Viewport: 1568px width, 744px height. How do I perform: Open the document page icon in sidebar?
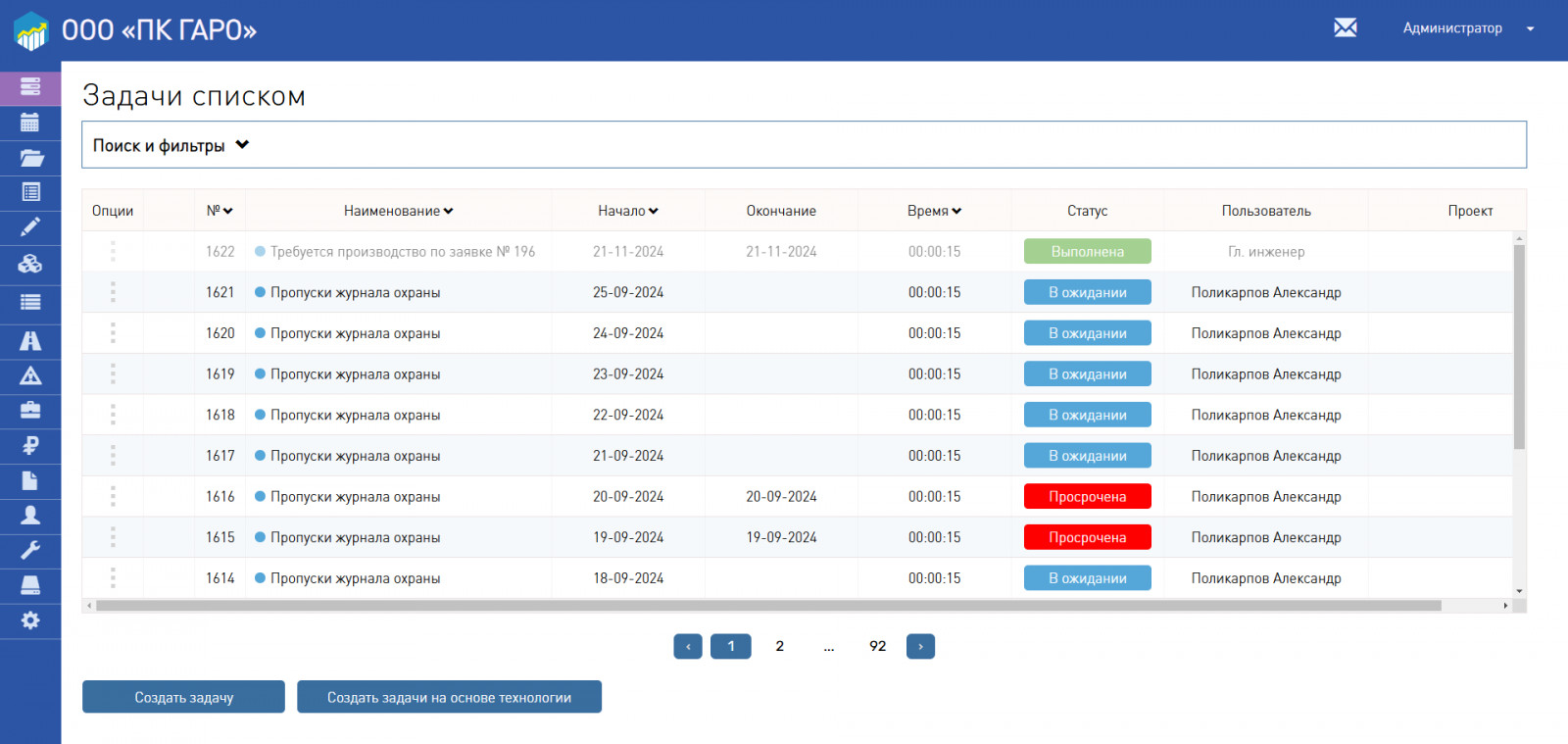[x=30, y=480]
